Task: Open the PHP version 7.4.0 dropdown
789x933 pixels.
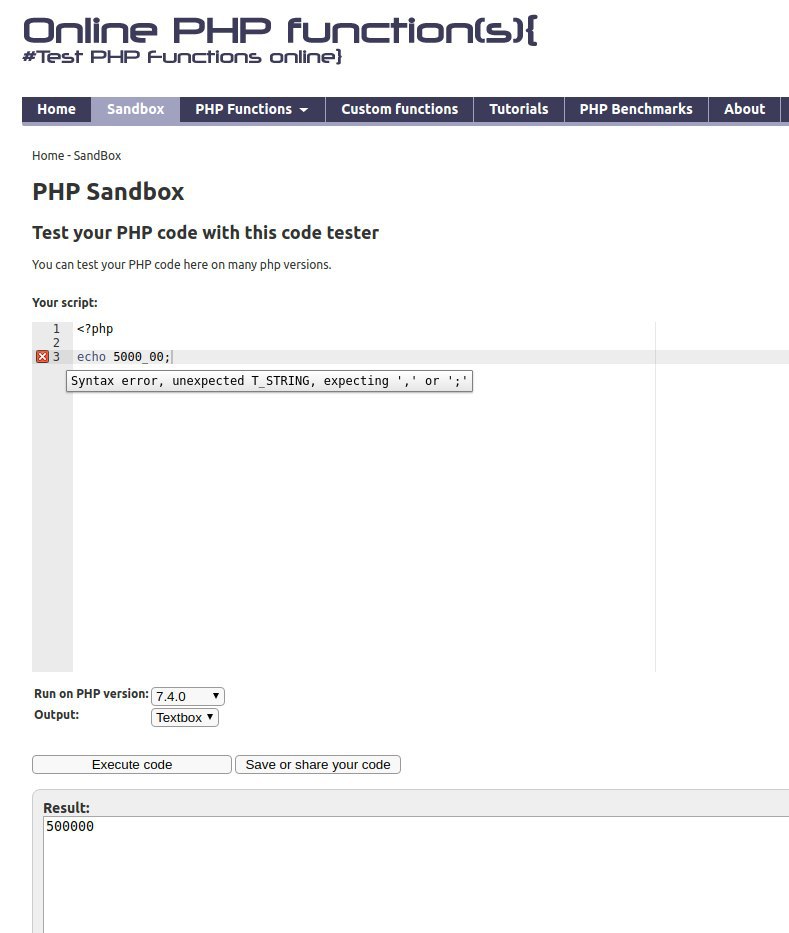Action: pyautogui.click(x=188, y=696)
